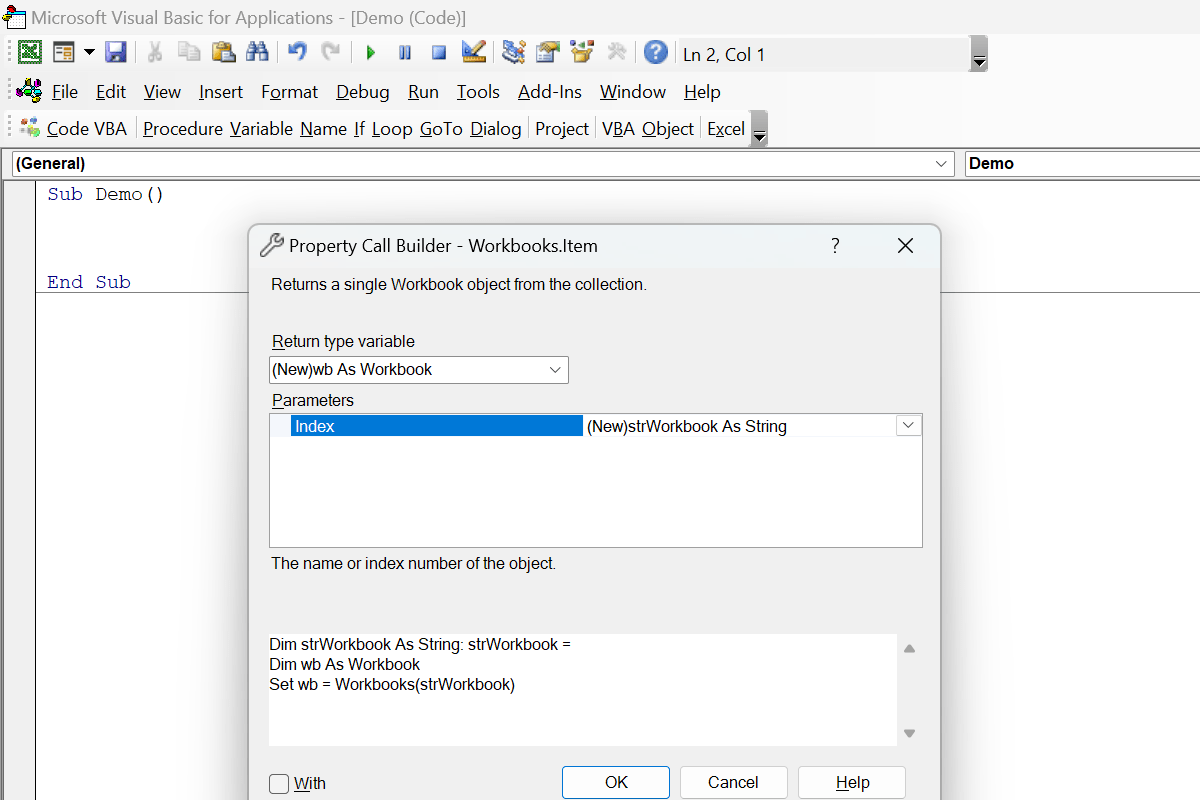Open the Toolbox icon

coord(616,53)
